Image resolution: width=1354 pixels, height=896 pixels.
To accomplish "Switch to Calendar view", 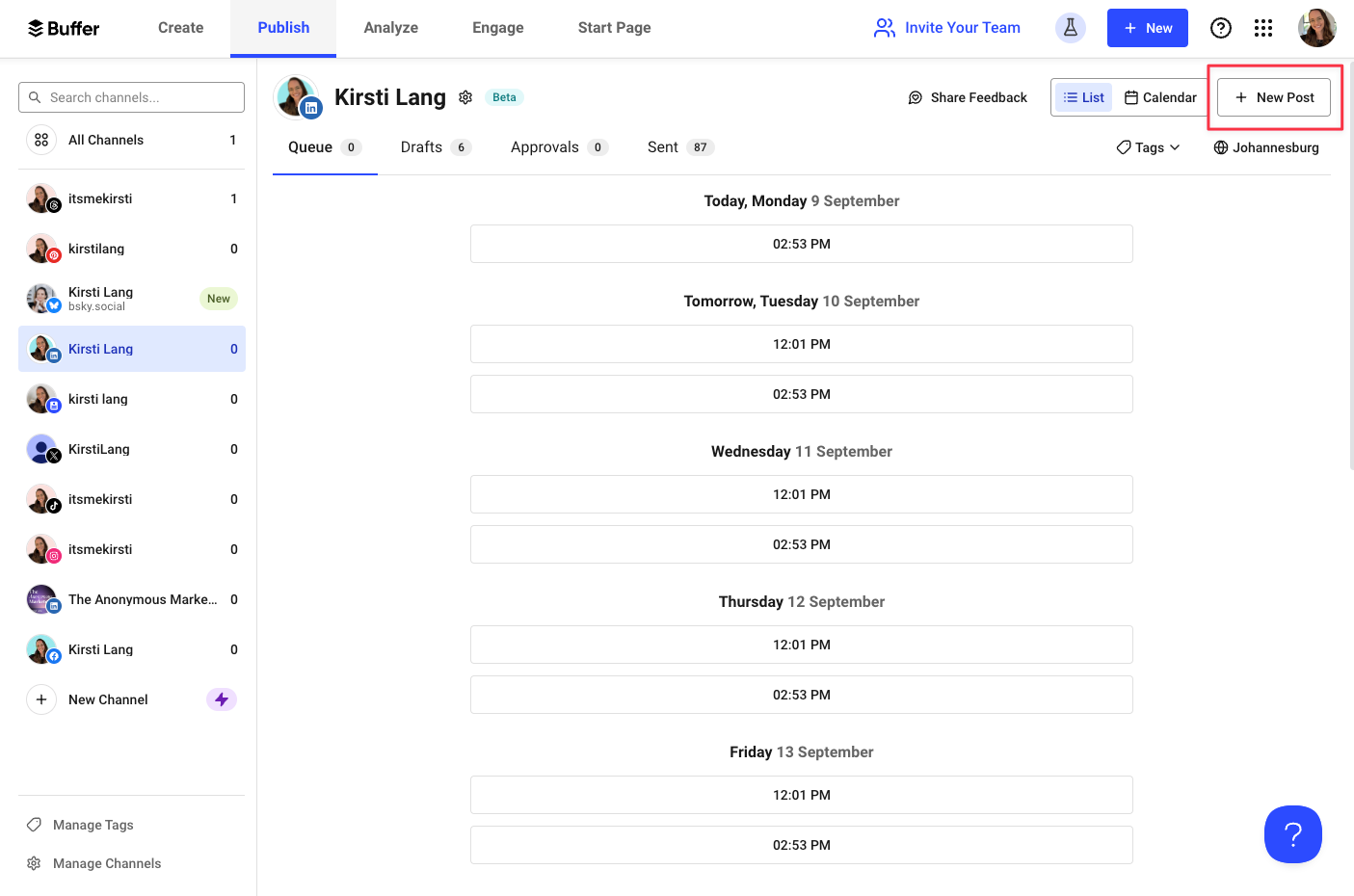I will pos(1160,97).
